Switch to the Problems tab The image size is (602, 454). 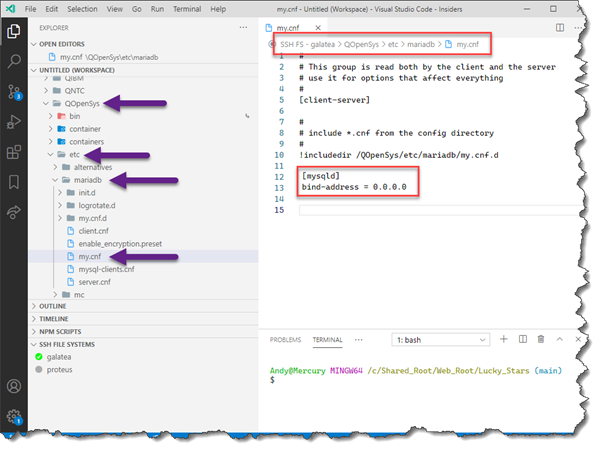point(286,340)
